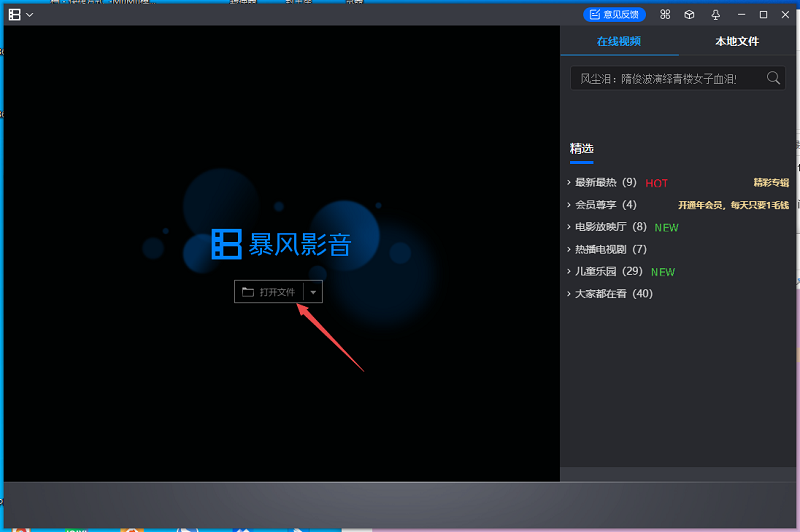Click the 打开文件 button
Screen dimensions: 800x532
(269, 292)
